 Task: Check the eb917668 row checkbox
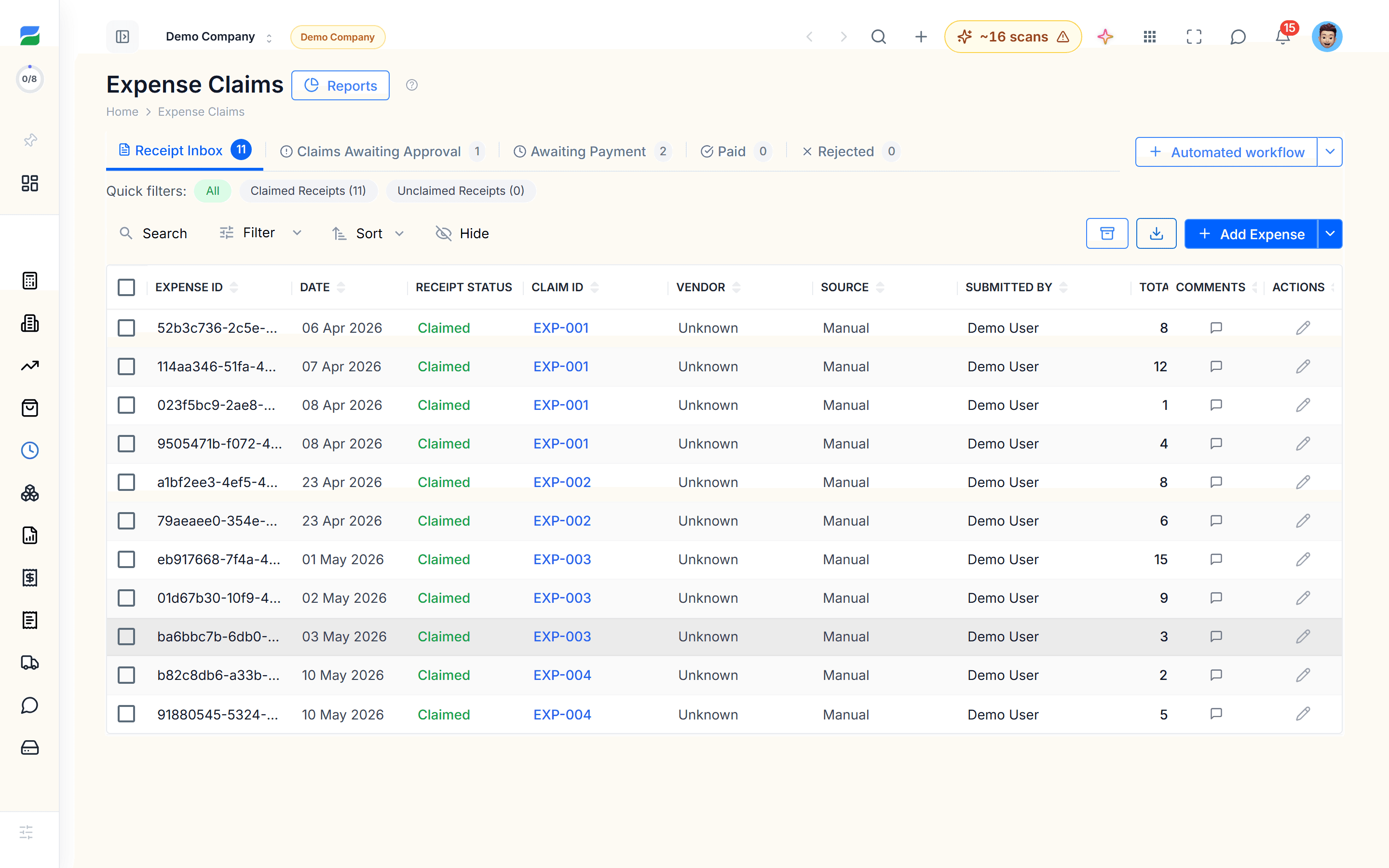[x=126, y=559]
